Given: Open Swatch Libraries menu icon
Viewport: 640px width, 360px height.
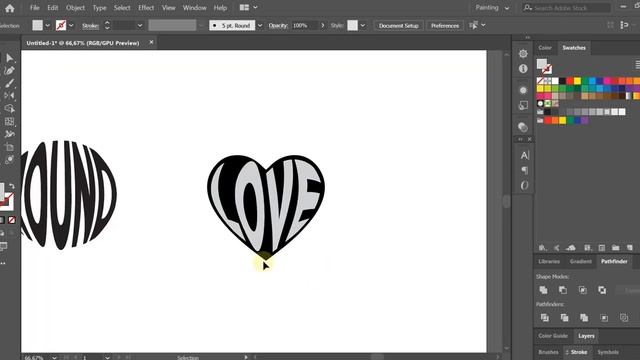Looking at the screenshot, I should [542, 248].
